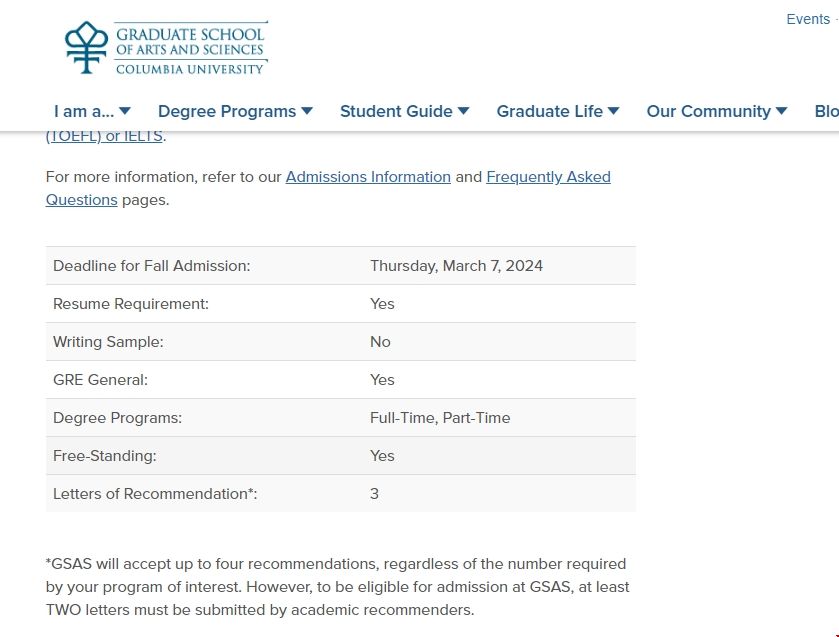839x637 pixels.
Task: Open the Our Community menu label
Action: click(x=708, y=111)
